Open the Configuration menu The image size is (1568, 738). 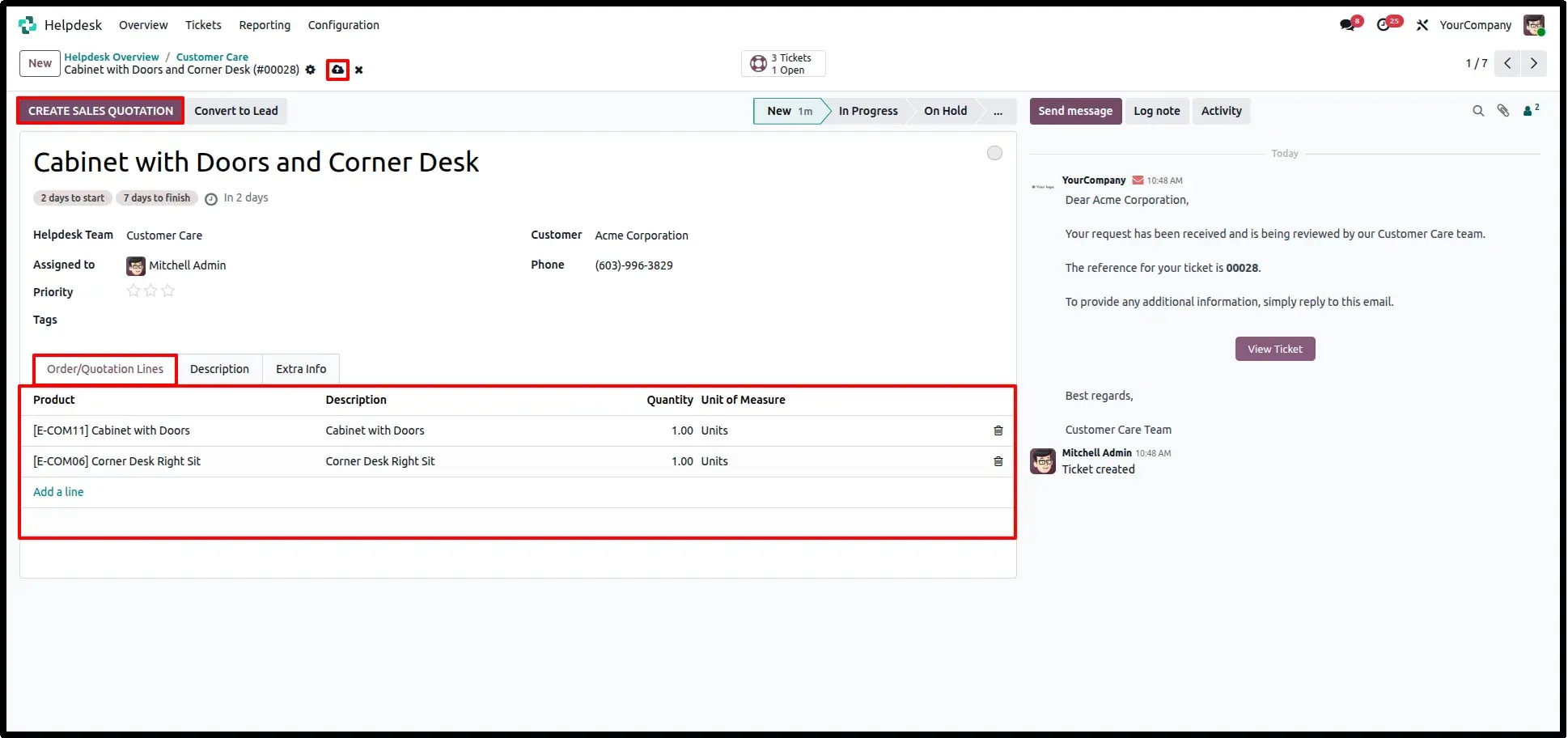tap(343, 25)
